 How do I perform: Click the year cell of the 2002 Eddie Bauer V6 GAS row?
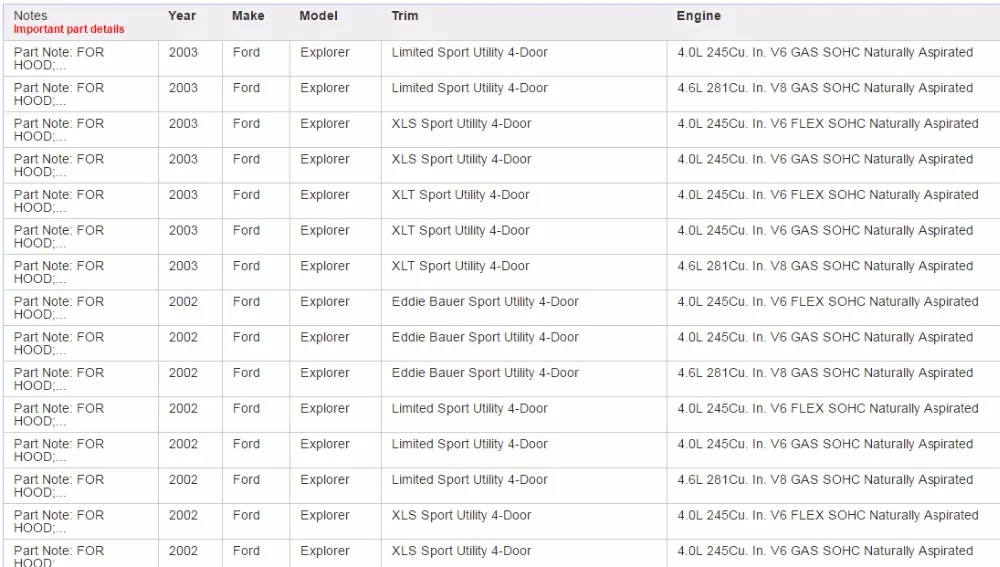(183, 337)
